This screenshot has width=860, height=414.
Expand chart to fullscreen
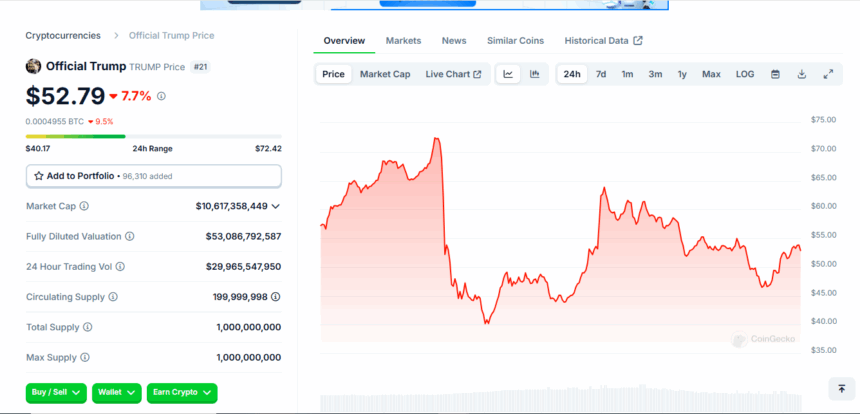point(828,74)
